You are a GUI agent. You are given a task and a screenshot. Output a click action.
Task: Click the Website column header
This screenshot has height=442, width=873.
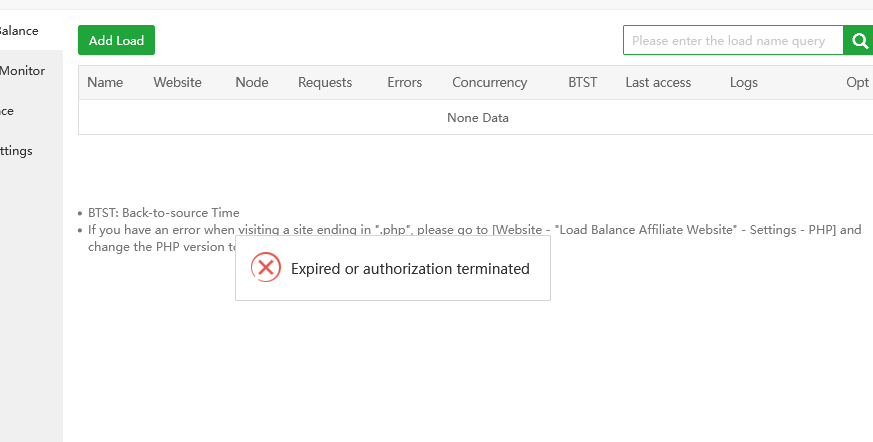coord(177,83)
